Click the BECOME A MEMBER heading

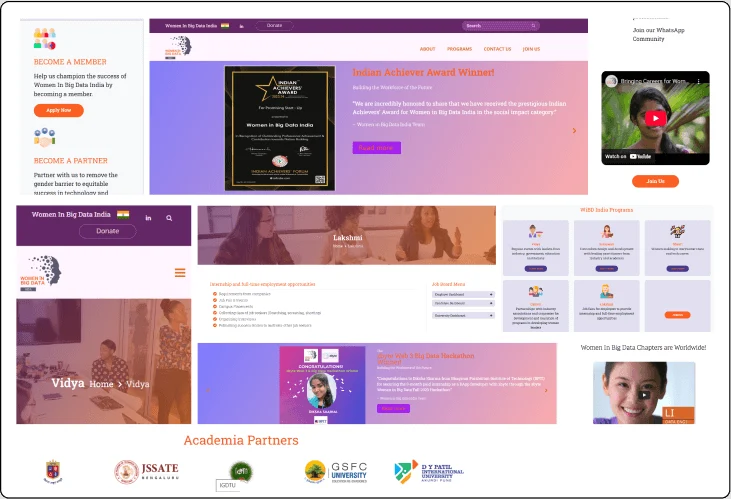coord(70,62)
